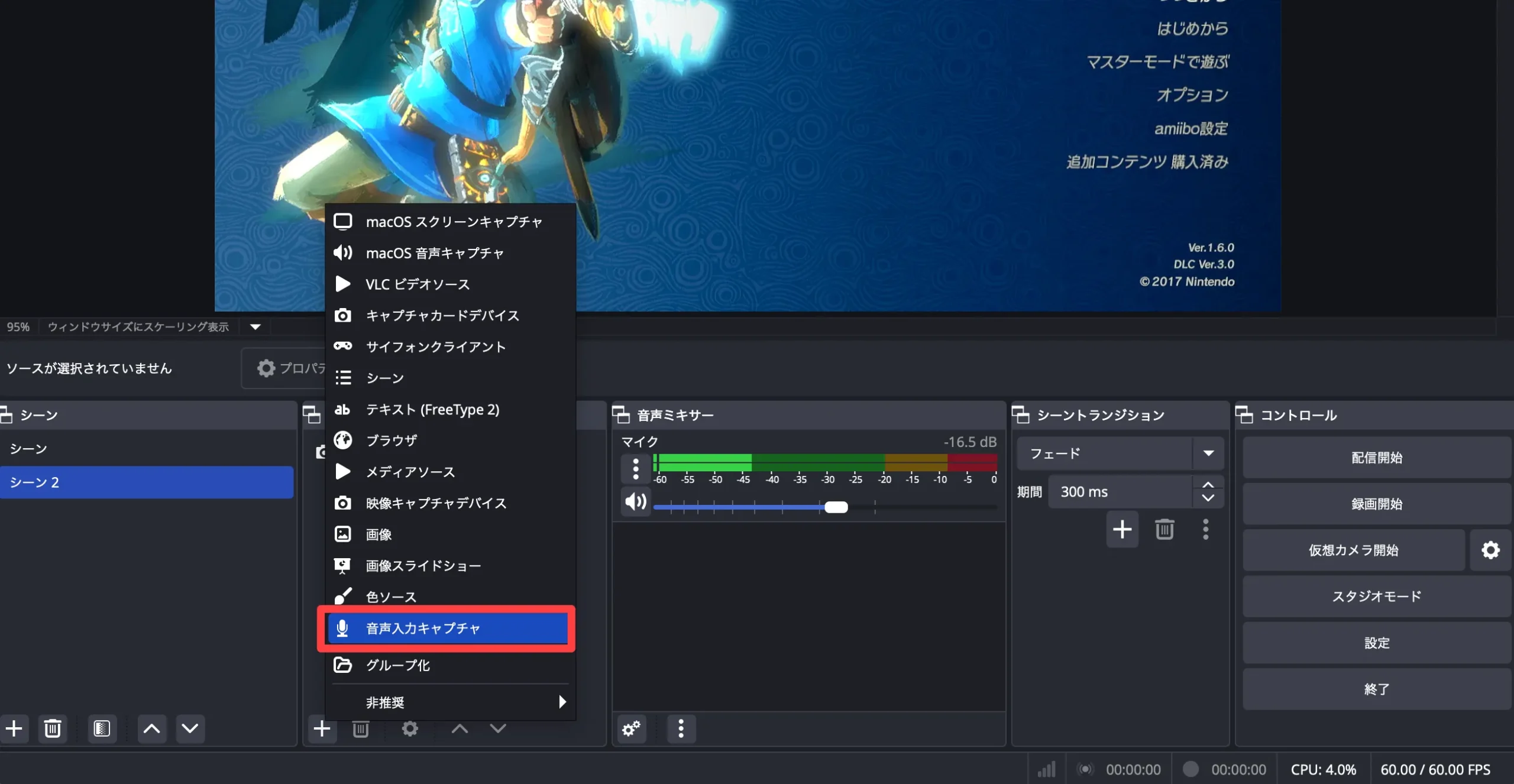Choose the シーン source entry in menu
Screen dimensions: 1514x784
click(450, 378)
